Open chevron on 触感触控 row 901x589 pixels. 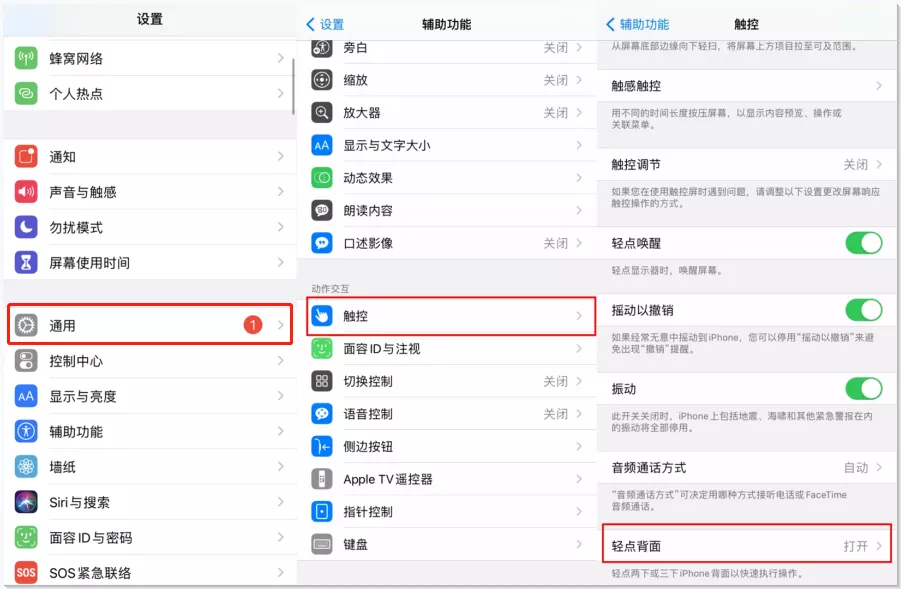879,86
